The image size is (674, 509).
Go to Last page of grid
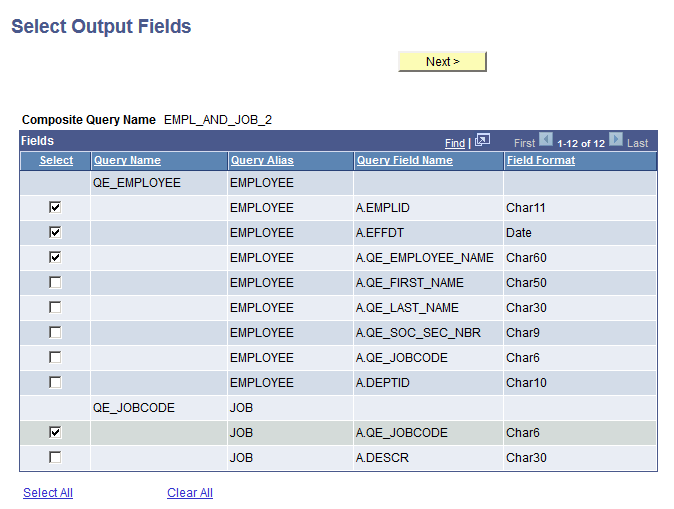pyautogui.click(x=637, y=143)
